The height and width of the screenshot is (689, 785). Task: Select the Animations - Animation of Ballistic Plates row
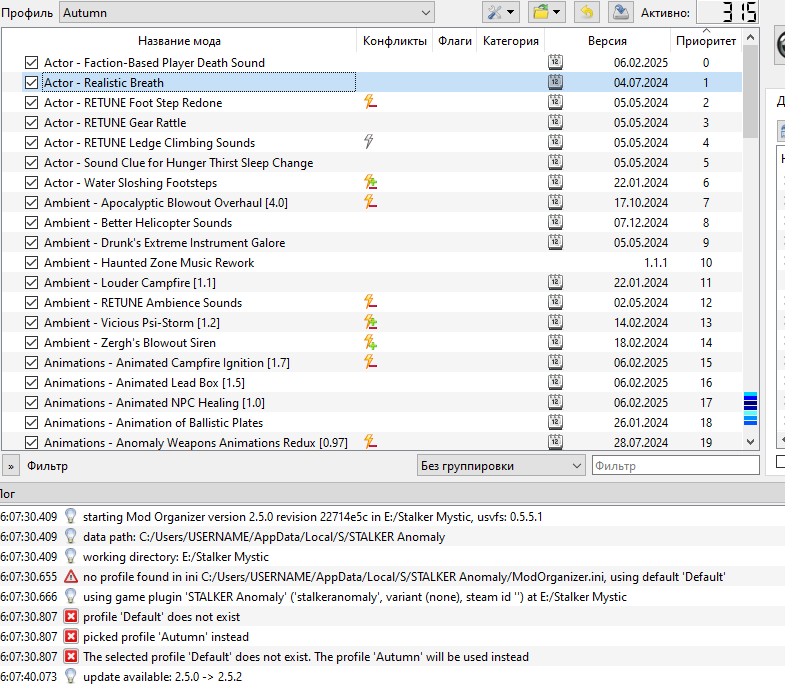[153, 423]
